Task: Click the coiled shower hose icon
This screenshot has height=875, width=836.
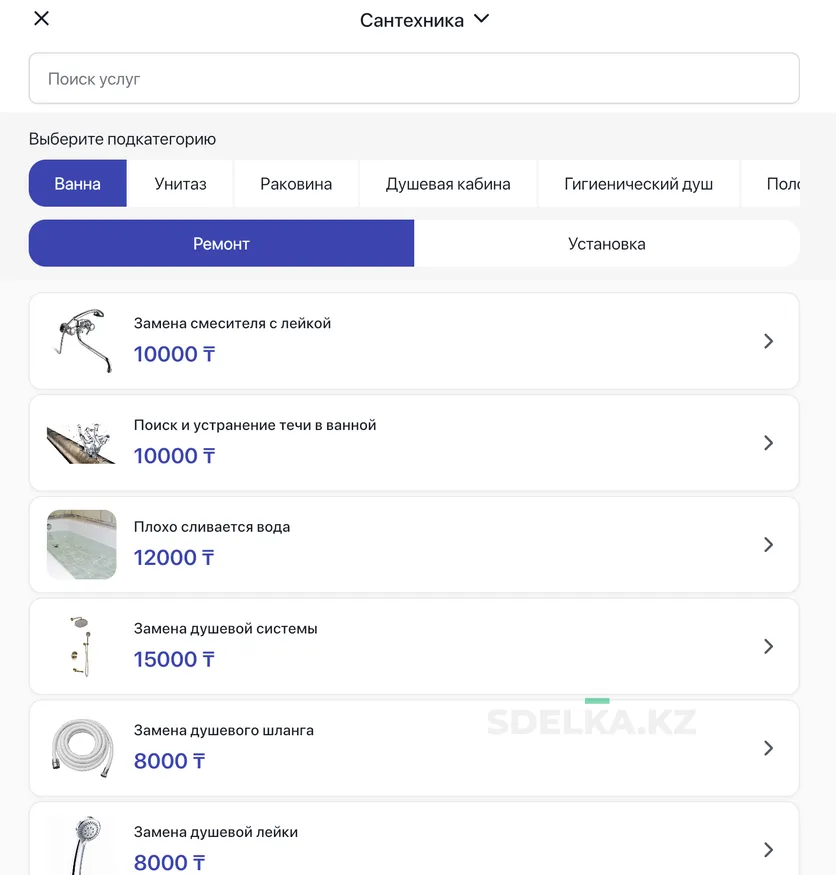Action: (x=82, y=748)
